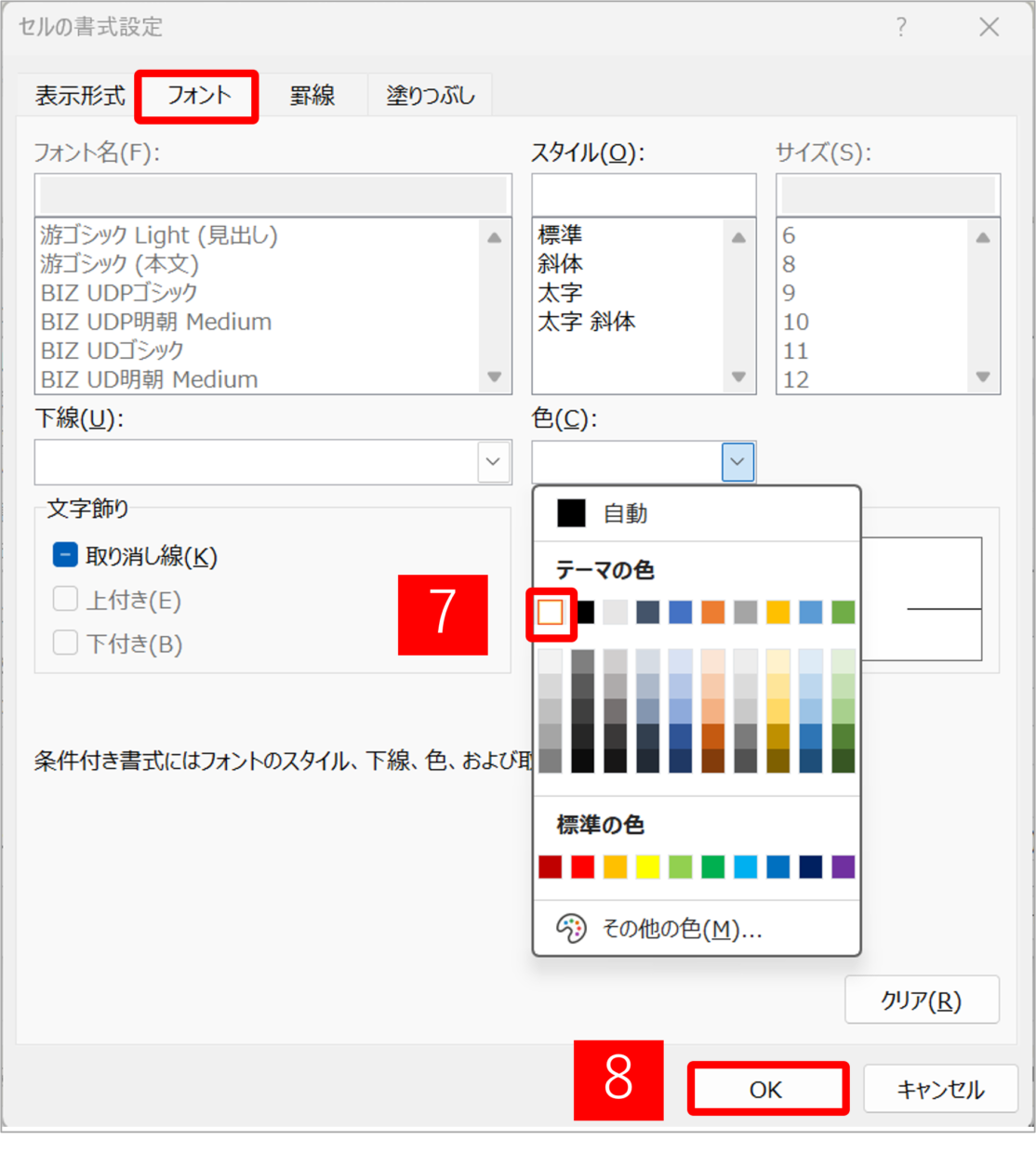Click size list scroll up arrow
This screenshot has height=1153, width=1036.
point(983,238)
